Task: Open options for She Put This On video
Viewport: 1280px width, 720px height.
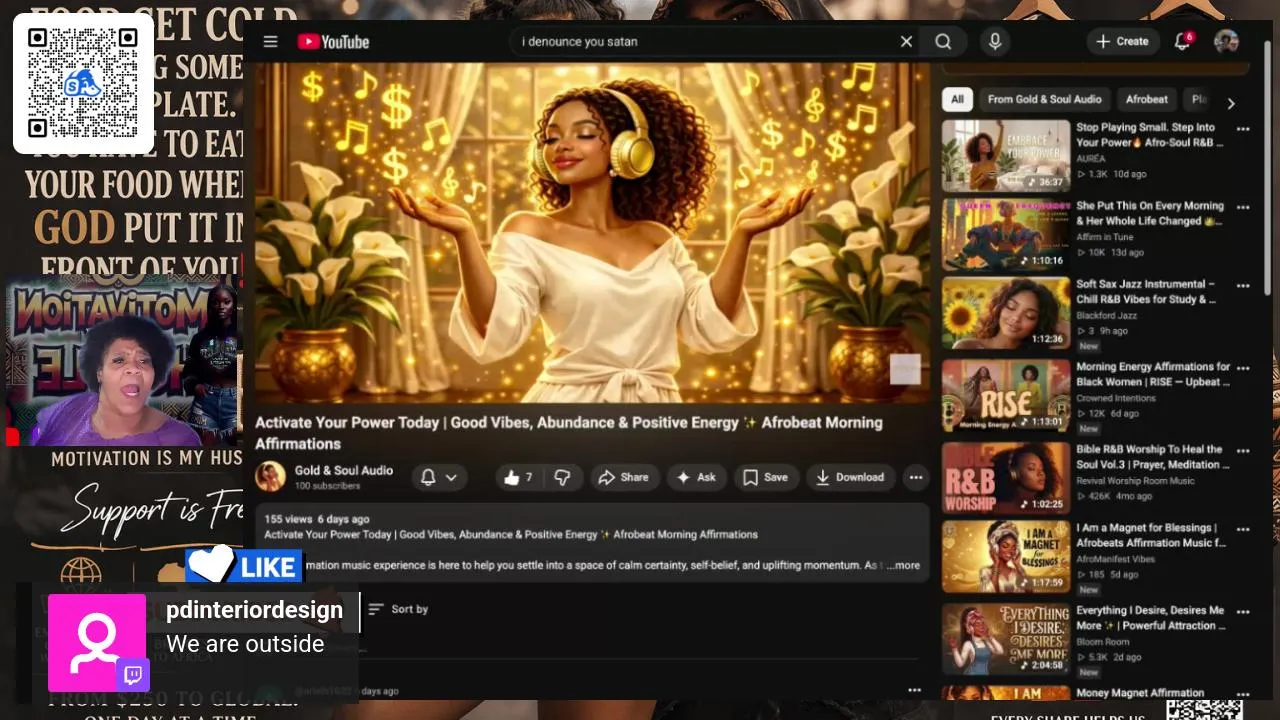Action: pos(1243,207)
